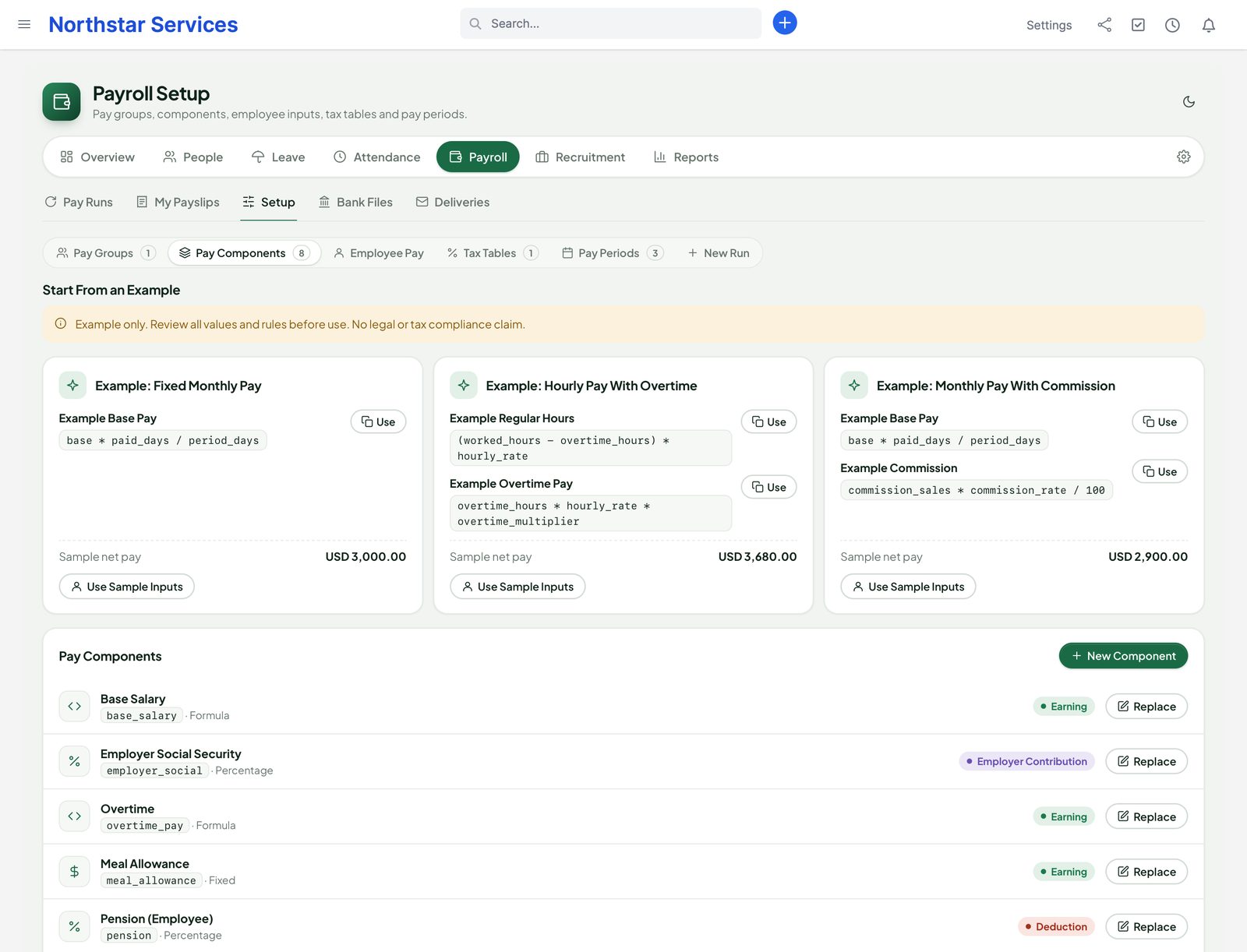The height and width of the screenshot is (952, 1247).
Task: Open the hamburger navigation menu
Action: (x=24, y=24)
